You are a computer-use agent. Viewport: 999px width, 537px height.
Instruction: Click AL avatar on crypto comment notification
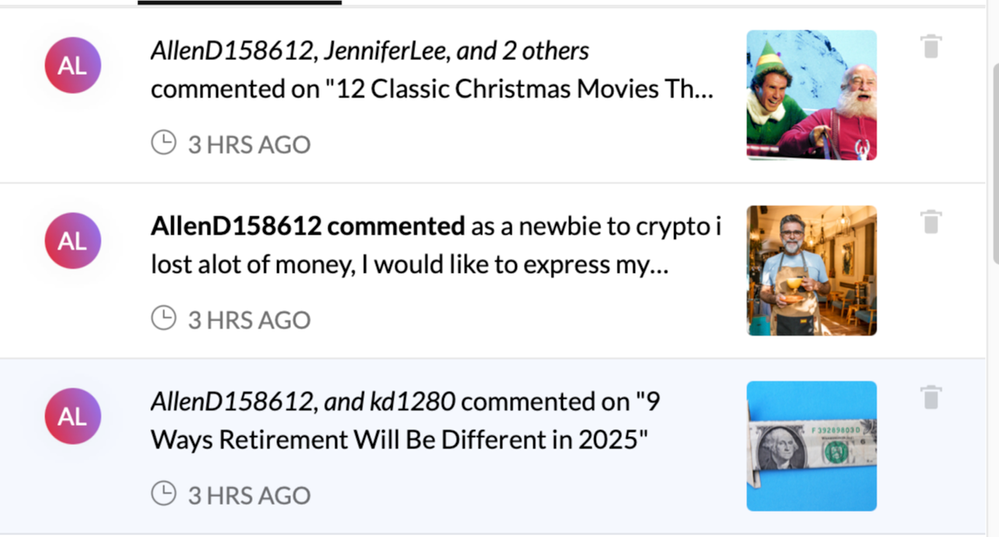pyautogui.click(x=73, y=241)
